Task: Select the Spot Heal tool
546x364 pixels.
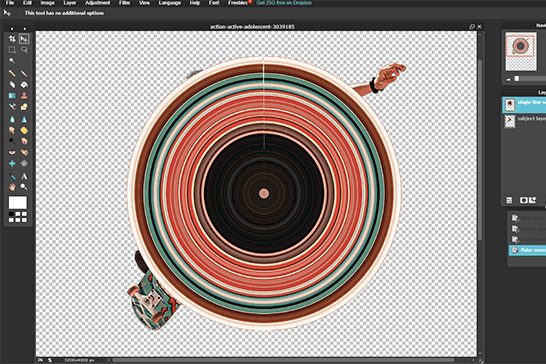Action: (24, 153)
